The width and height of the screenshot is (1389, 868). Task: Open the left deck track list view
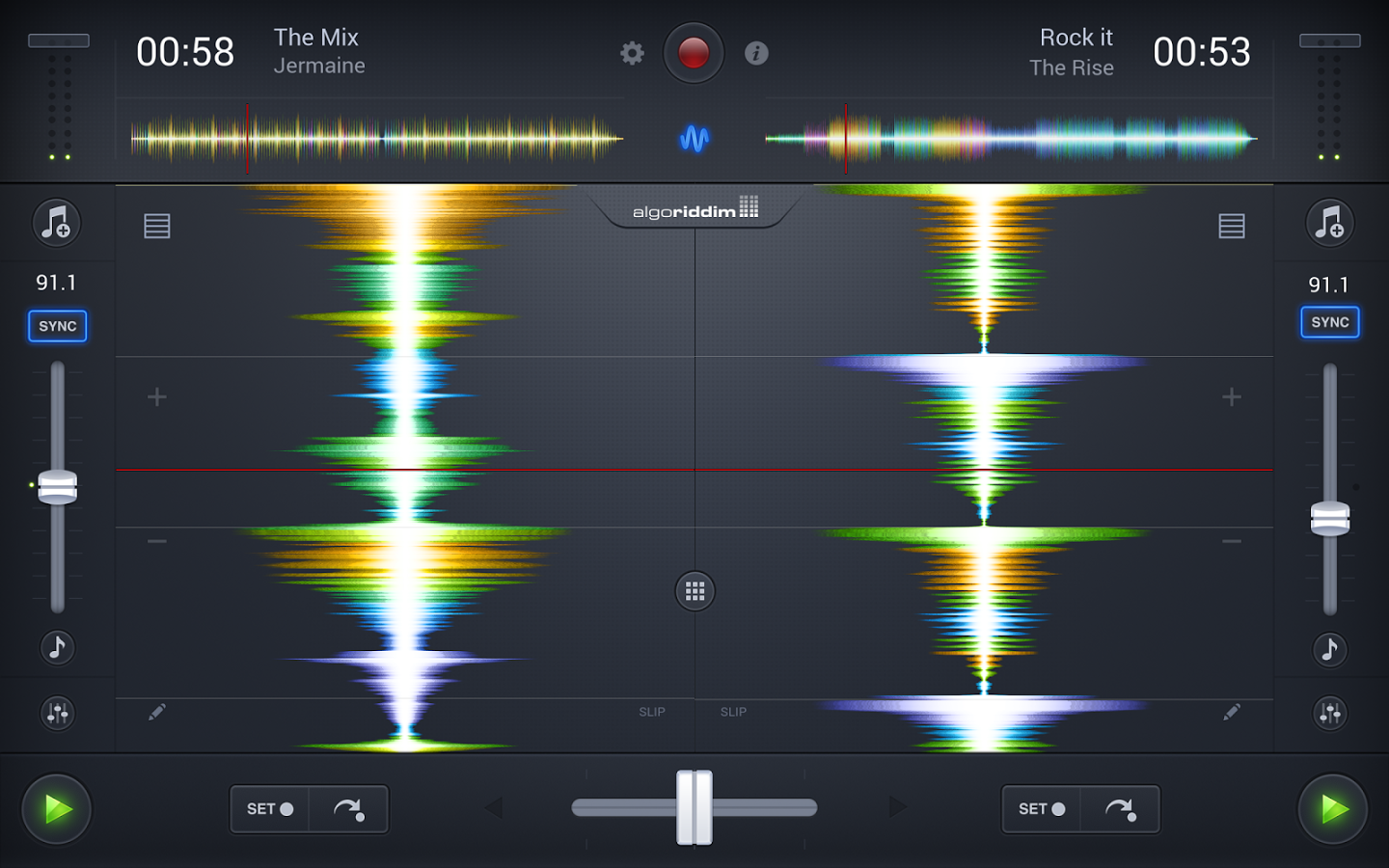[x=155, y=225]
